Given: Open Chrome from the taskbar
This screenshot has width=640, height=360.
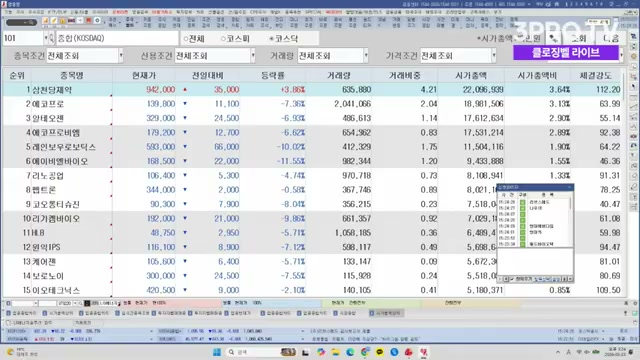Looking at the screenshot, I should tap(365, 352).
